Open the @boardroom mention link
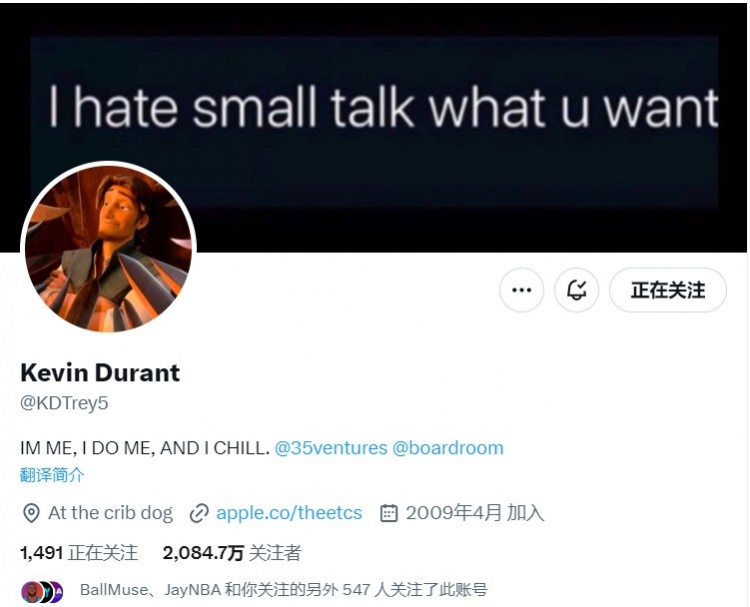The image size is (750, 607). tap(448, 448)
